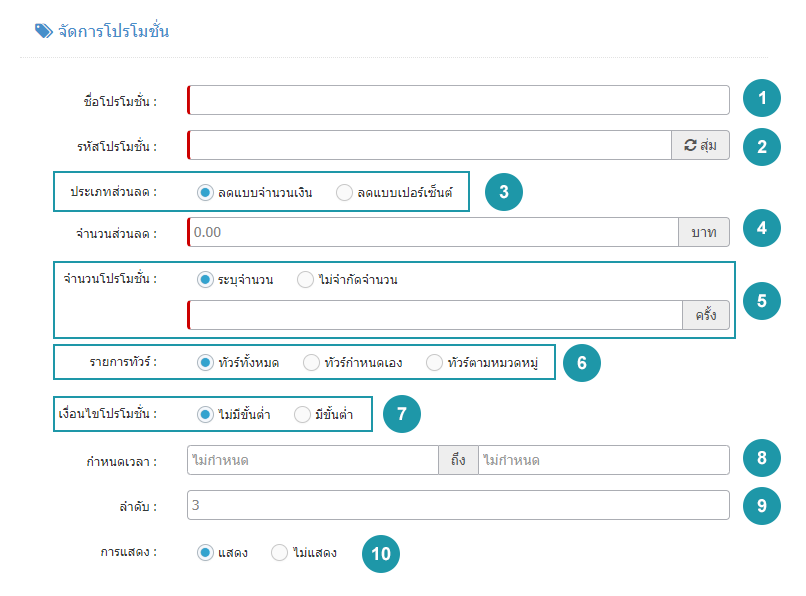Click the ลำดับ order field

click(x=459, y=505)
